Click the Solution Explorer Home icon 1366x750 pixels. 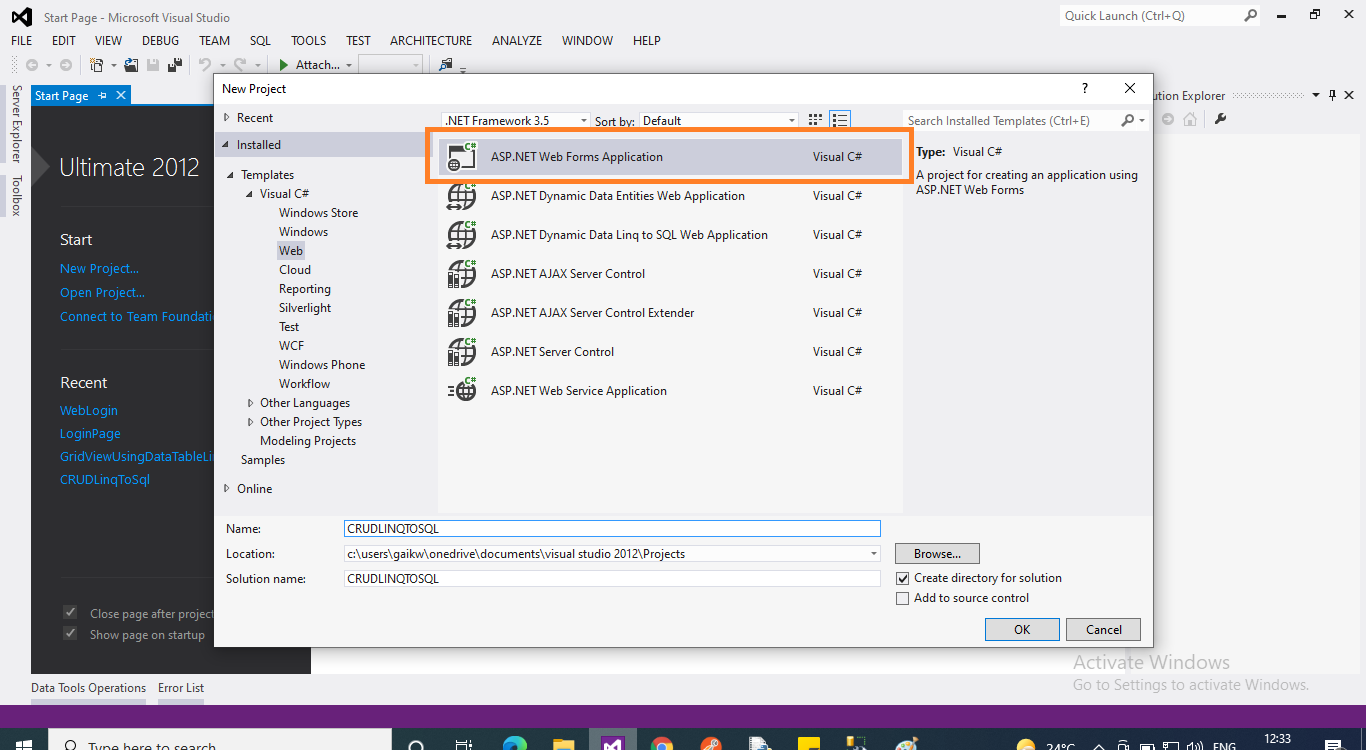click(1190, 119)
